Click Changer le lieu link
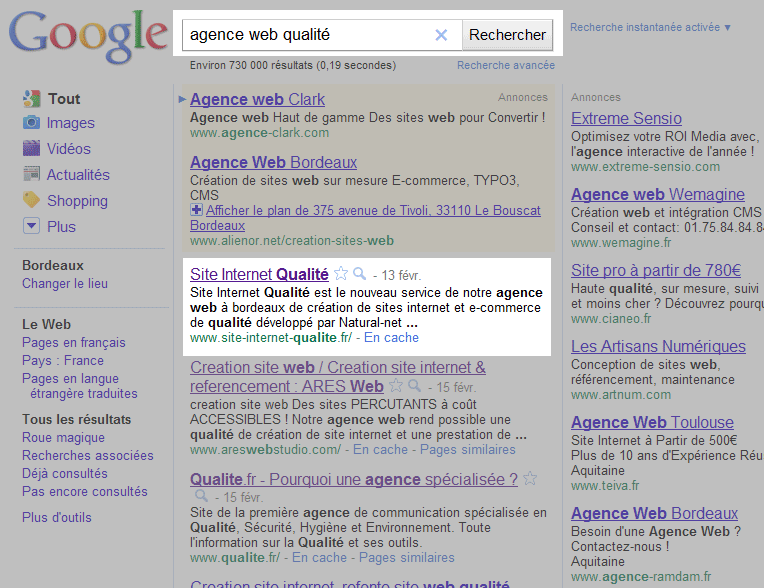 (x=65, y=284)
